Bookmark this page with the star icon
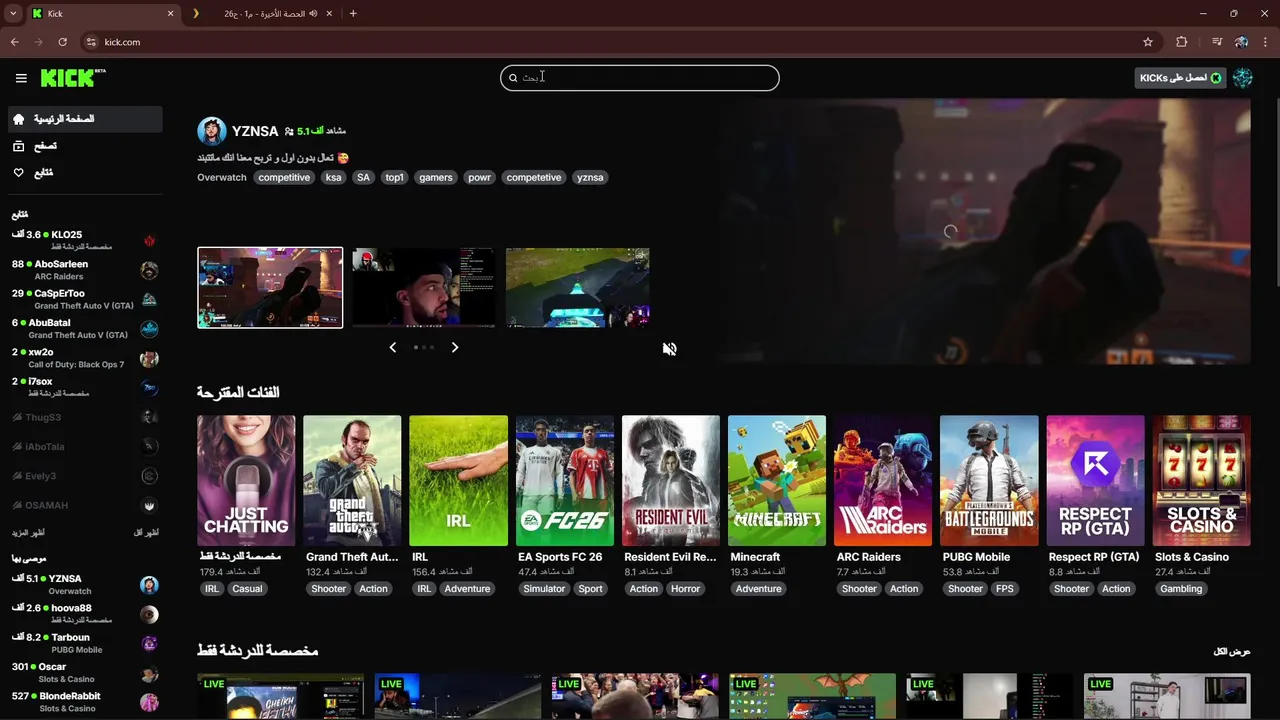This screenshot has width=1280, height=720. (1148, 42)
